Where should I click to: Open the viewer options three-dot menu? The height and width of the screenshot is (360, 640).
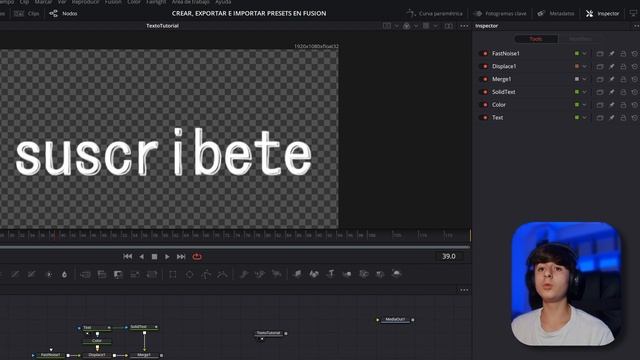pyautogui.click(x=464, y=26)
